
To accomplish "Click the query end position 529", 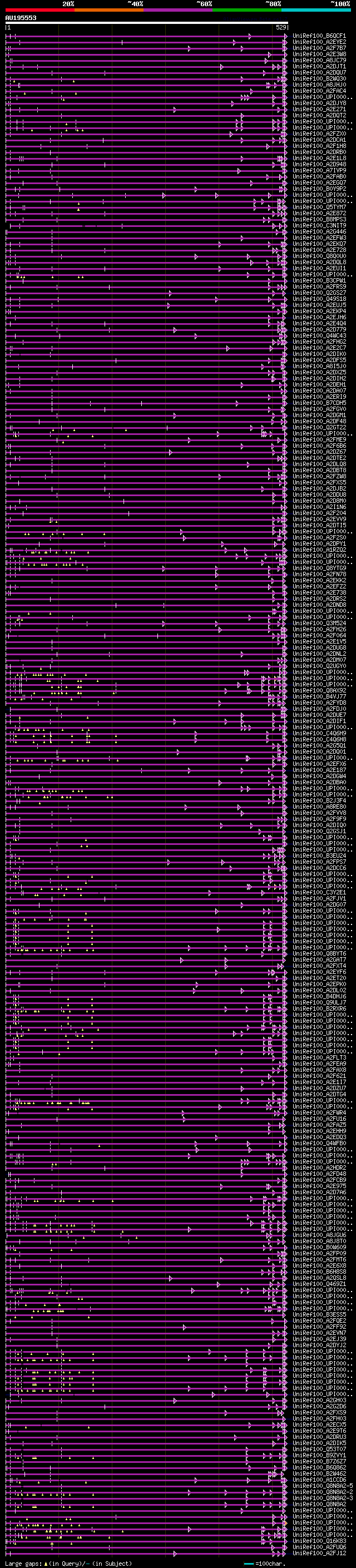I will pyautogui.click(x=280, y=28).
